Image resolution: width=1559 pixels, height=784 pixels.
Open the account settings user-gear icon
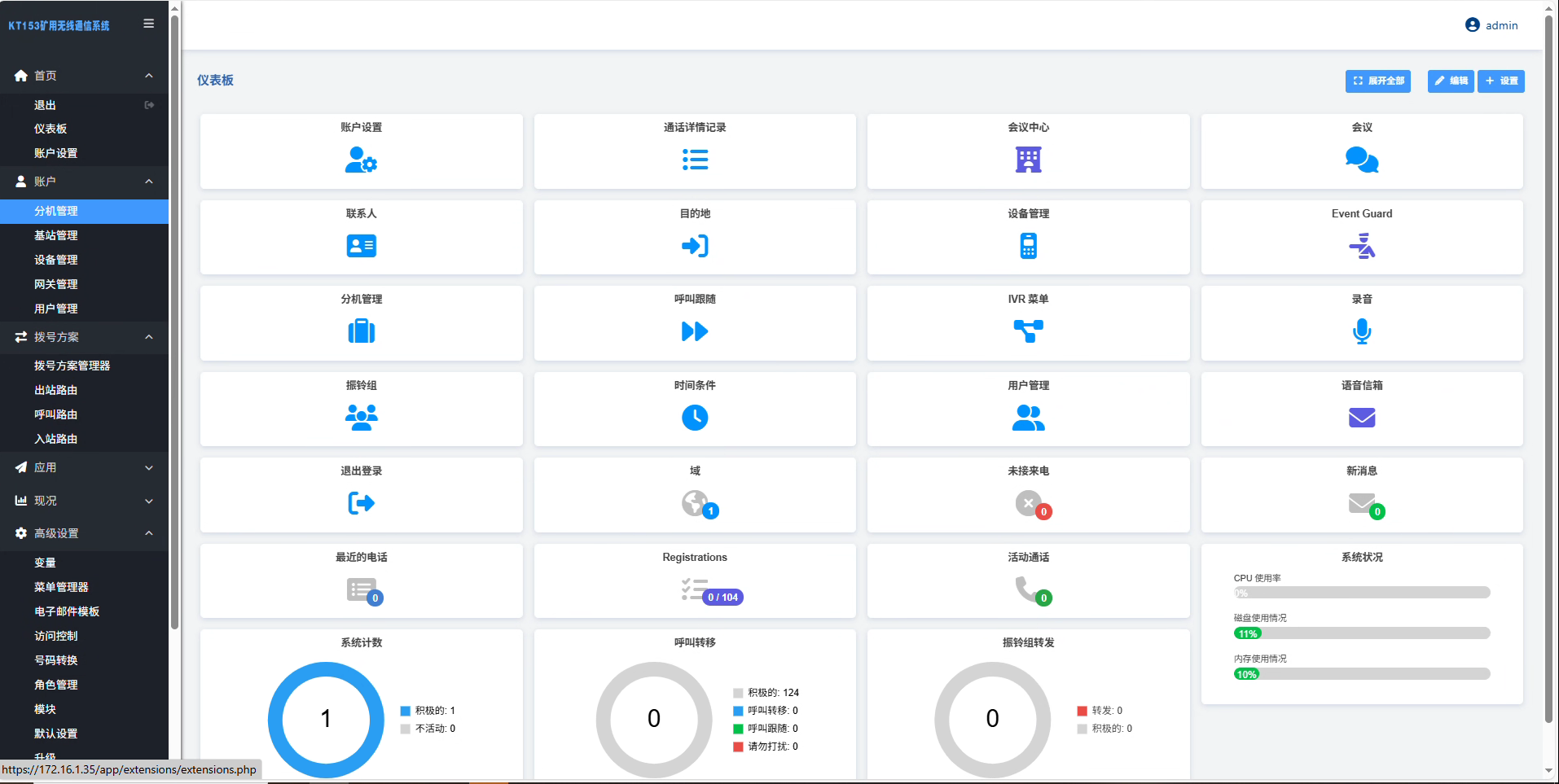coord(361,160)
